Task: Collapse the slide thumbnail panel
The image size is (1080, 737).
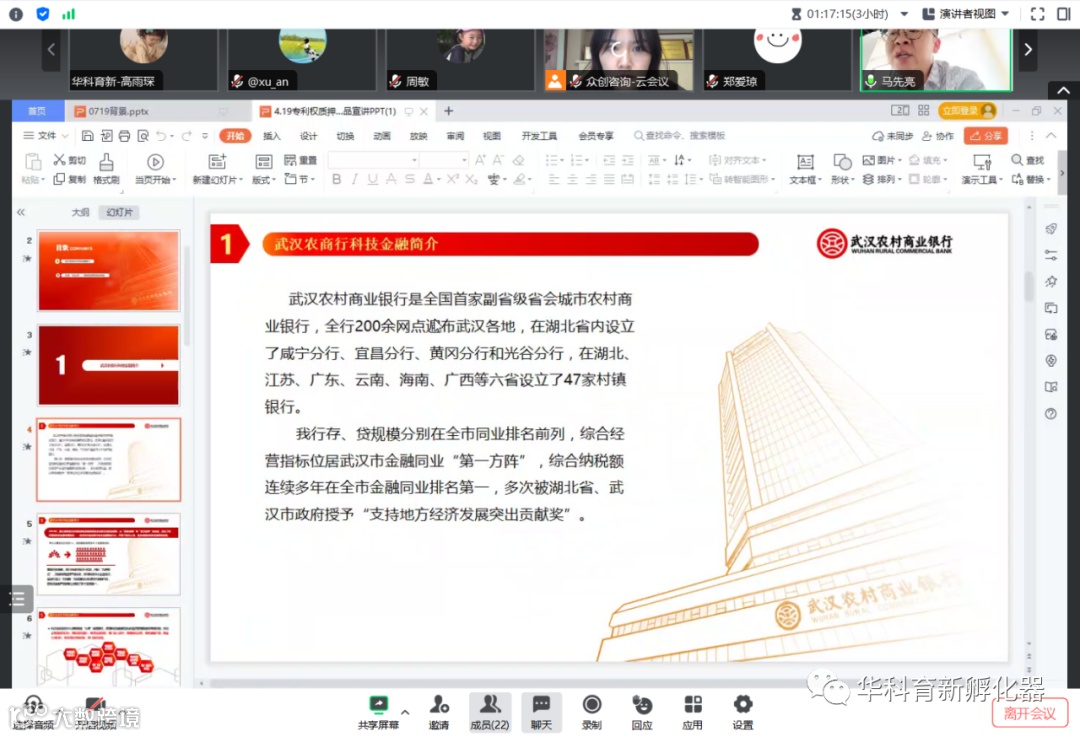Action: point(21,212)
